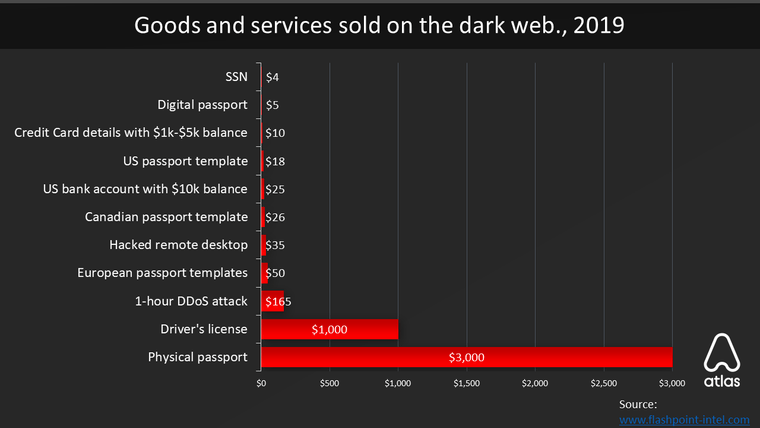Select the $2,500 axis tick label
This screenshot has width=760, height=428.
604,383
